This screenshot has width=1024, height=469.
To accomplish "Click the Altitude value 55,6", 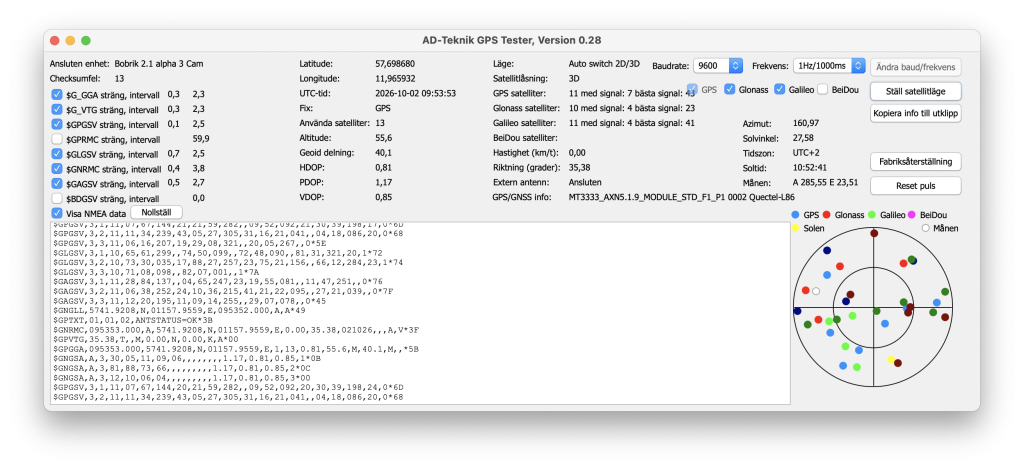I will 384,138.
